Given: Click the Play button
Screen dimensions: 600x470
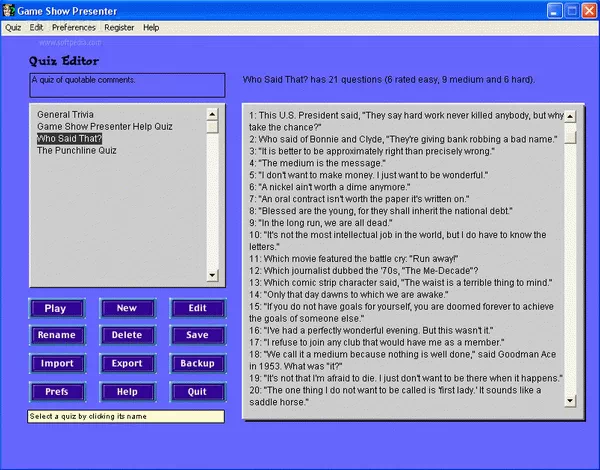Looking at the screenshot, I should [x=55, y=308].
